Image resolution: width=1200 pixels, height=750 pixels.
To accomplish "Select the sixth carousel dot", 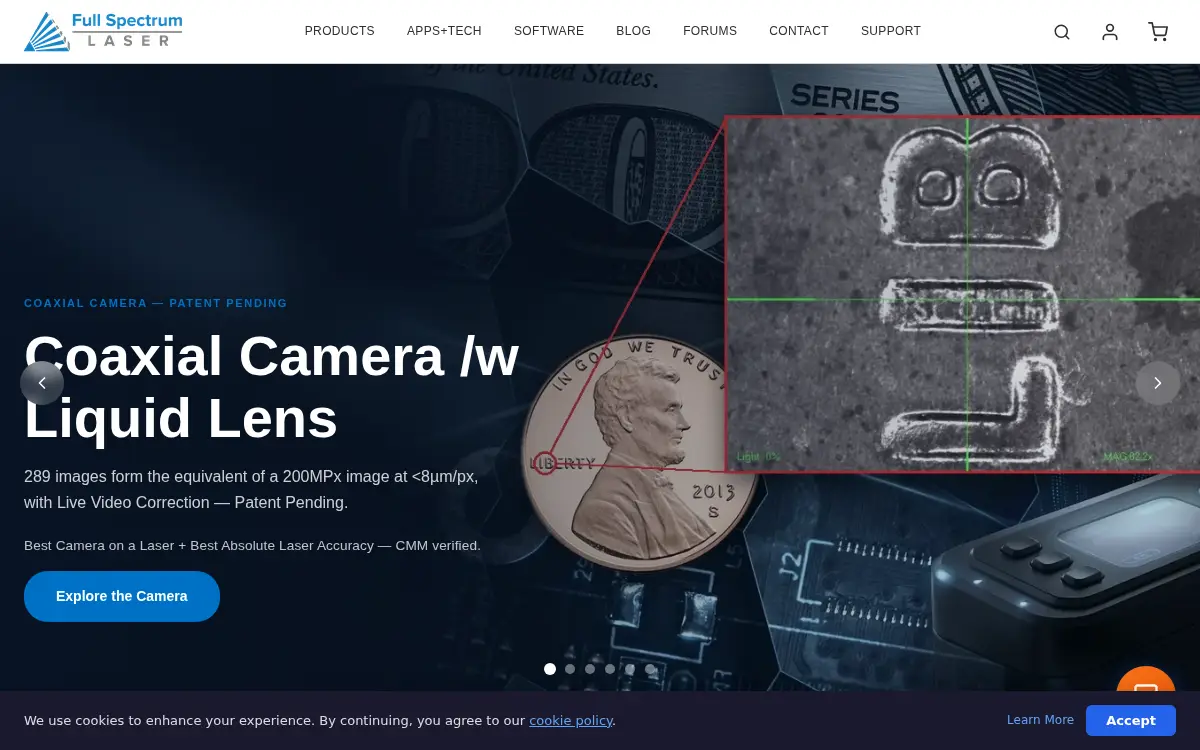I will coord(650,669).
